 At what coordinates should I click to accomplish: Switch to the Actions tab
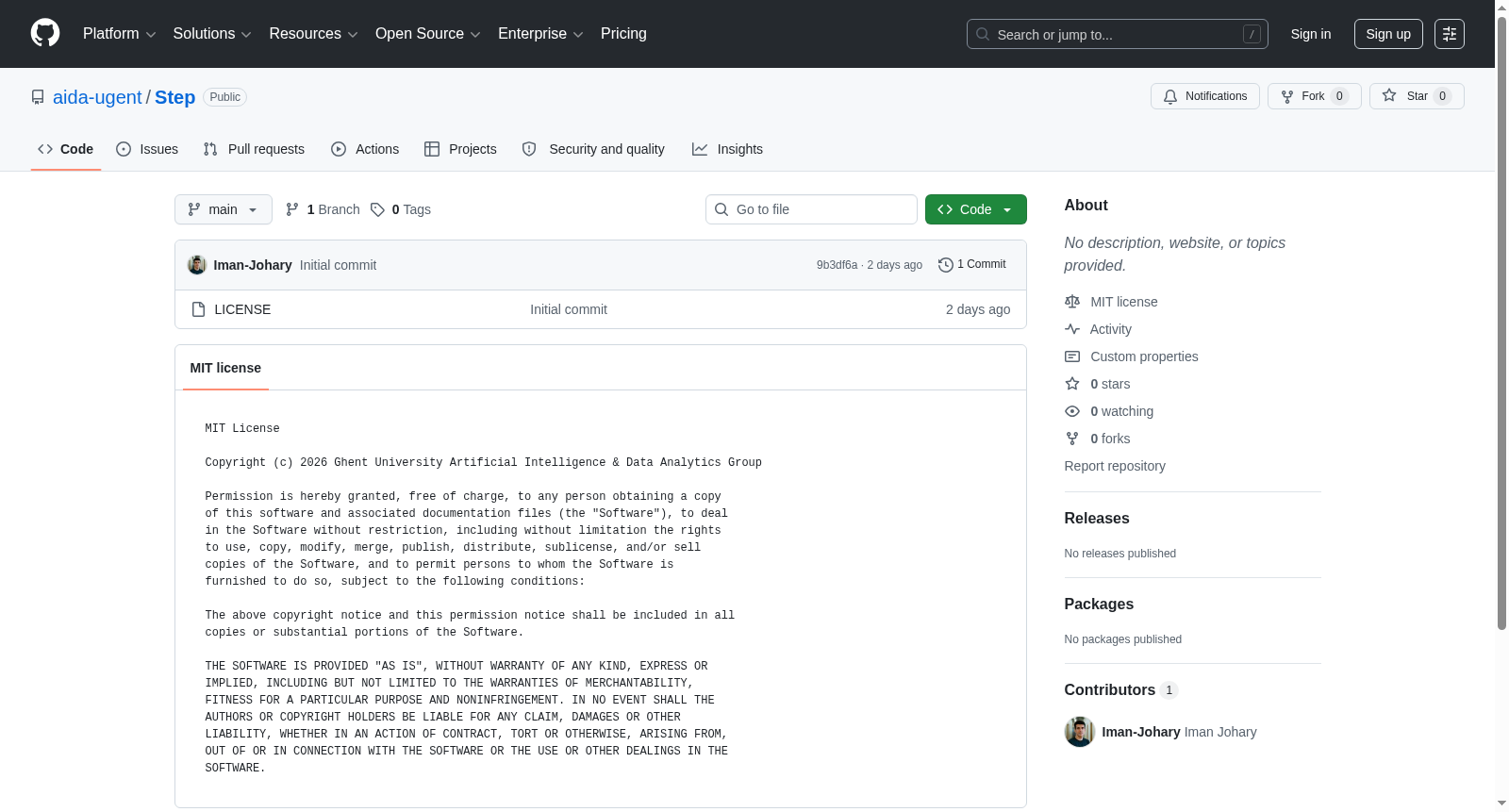365,149
